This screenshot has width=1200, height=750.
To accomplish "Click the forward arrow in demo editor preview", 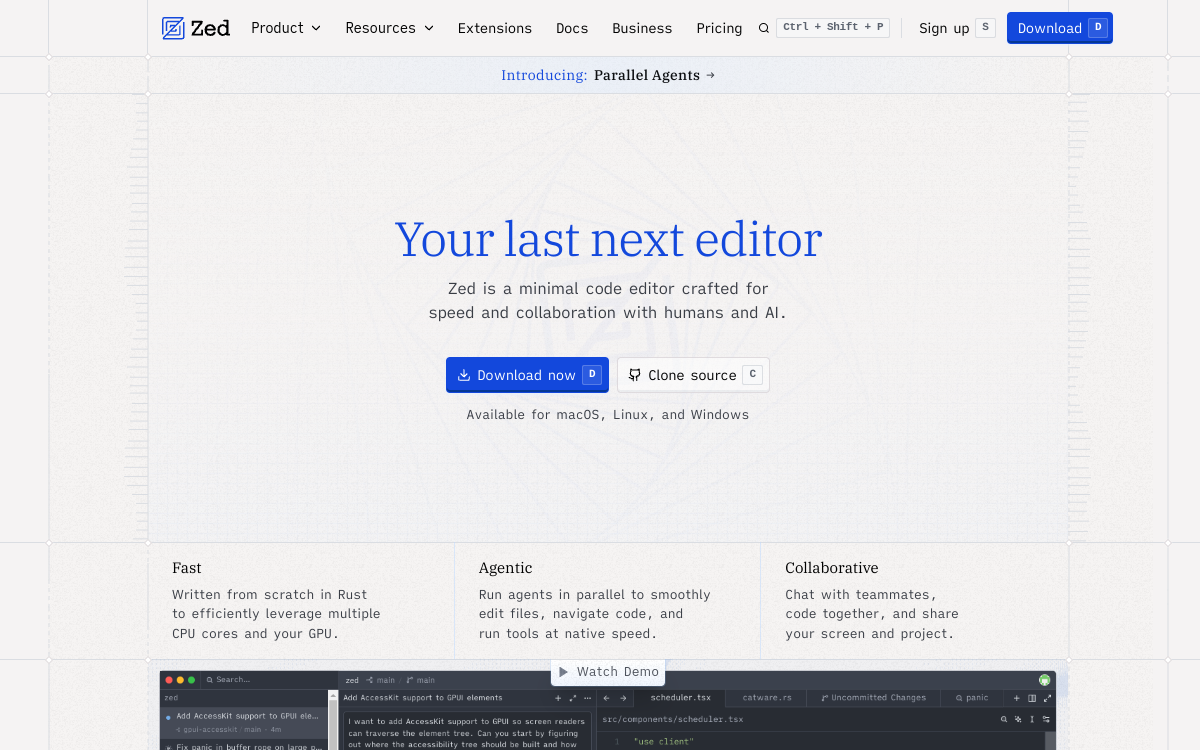I will [x=623, y=698].
